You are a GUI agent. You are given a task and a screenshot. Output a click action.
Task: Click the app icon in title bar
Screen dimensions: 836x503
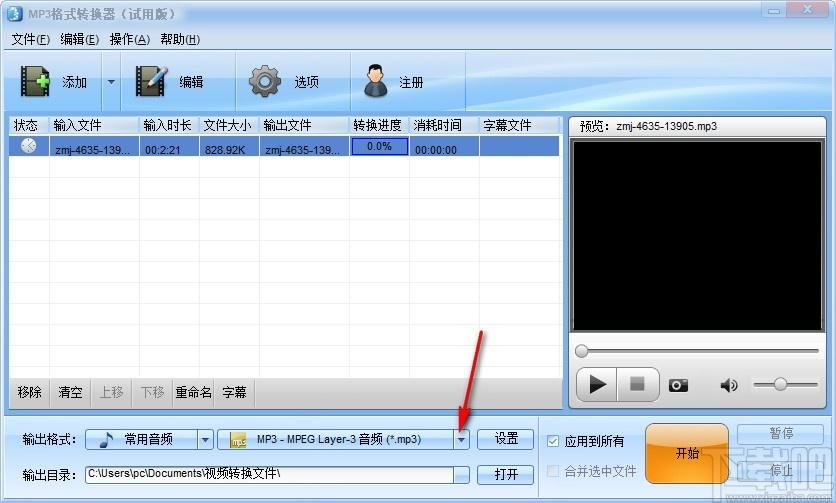[14, 13]
